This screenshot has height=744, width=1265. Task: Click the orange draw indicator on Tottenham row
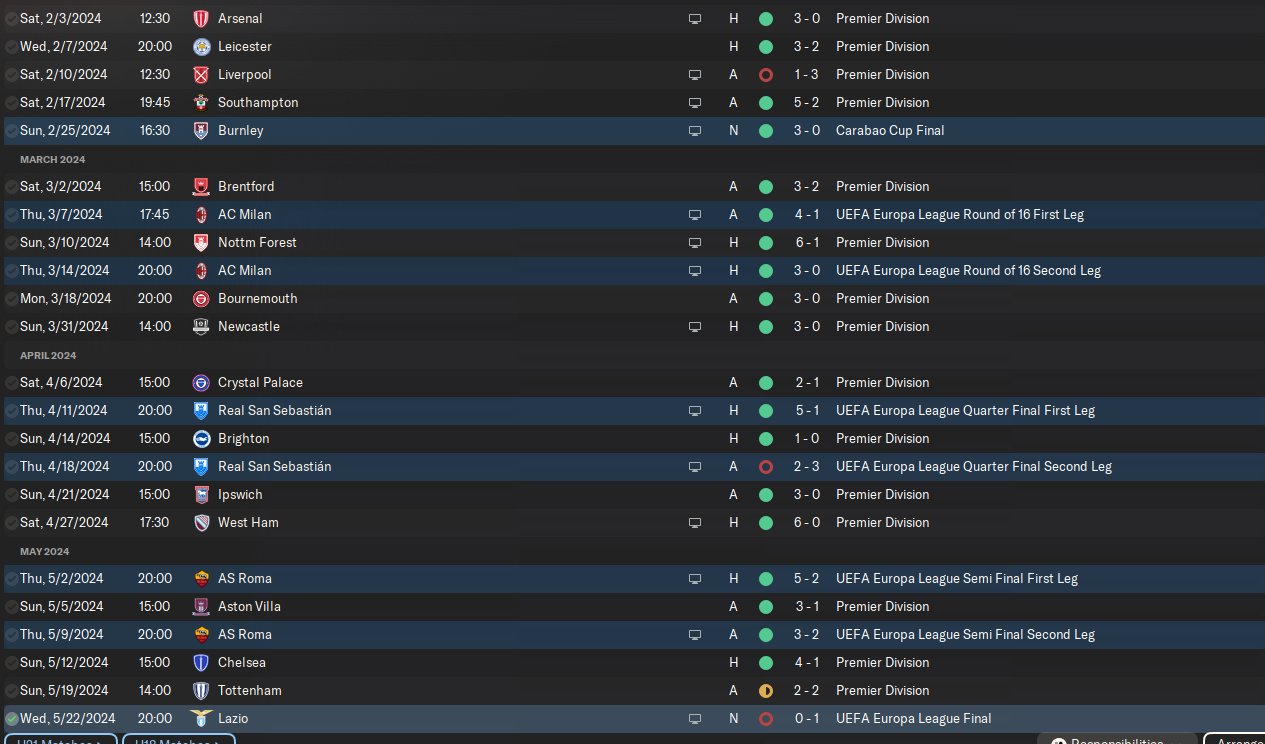(766, 690)
